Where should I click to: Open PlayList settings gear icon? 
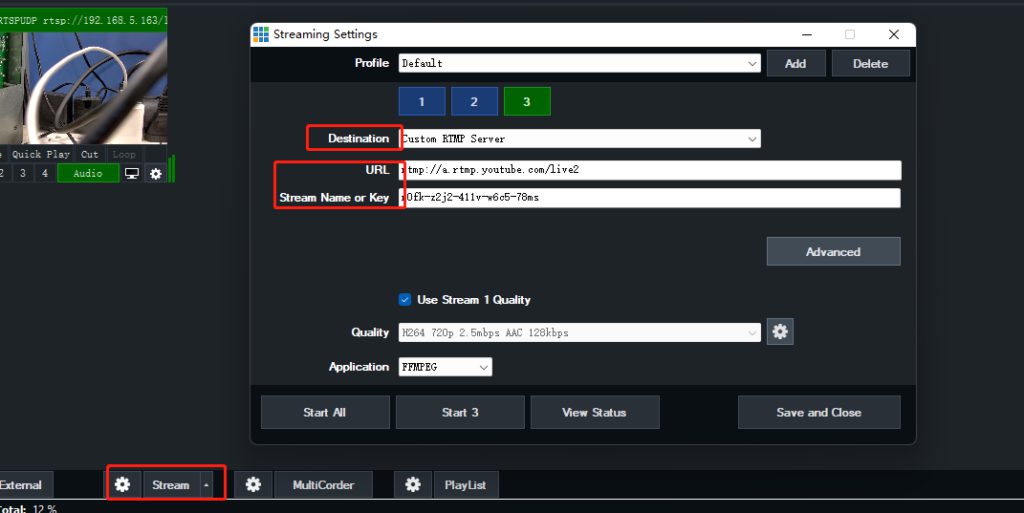pyautogui.click(x=413, y=485)
